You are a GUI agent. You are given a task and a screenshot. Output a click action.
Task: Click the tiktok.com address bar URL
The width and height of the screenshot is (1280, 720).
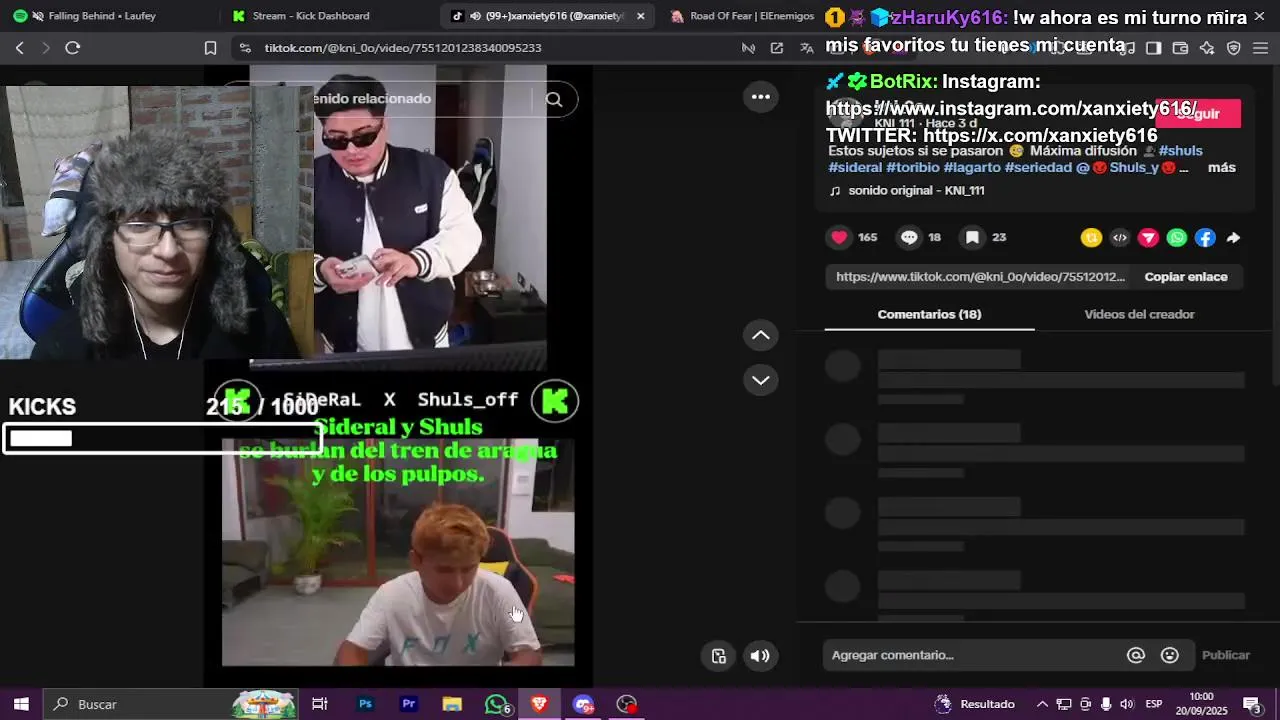403,48
